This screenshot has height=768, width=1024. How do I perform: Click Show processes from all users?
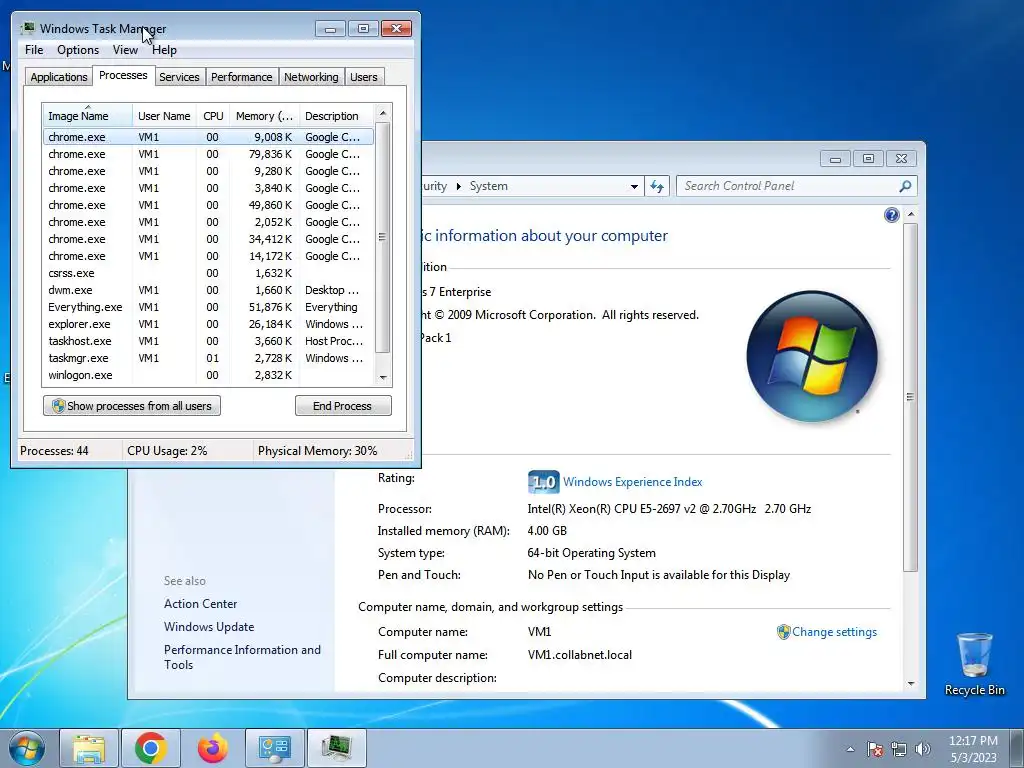tap(132, 406)
